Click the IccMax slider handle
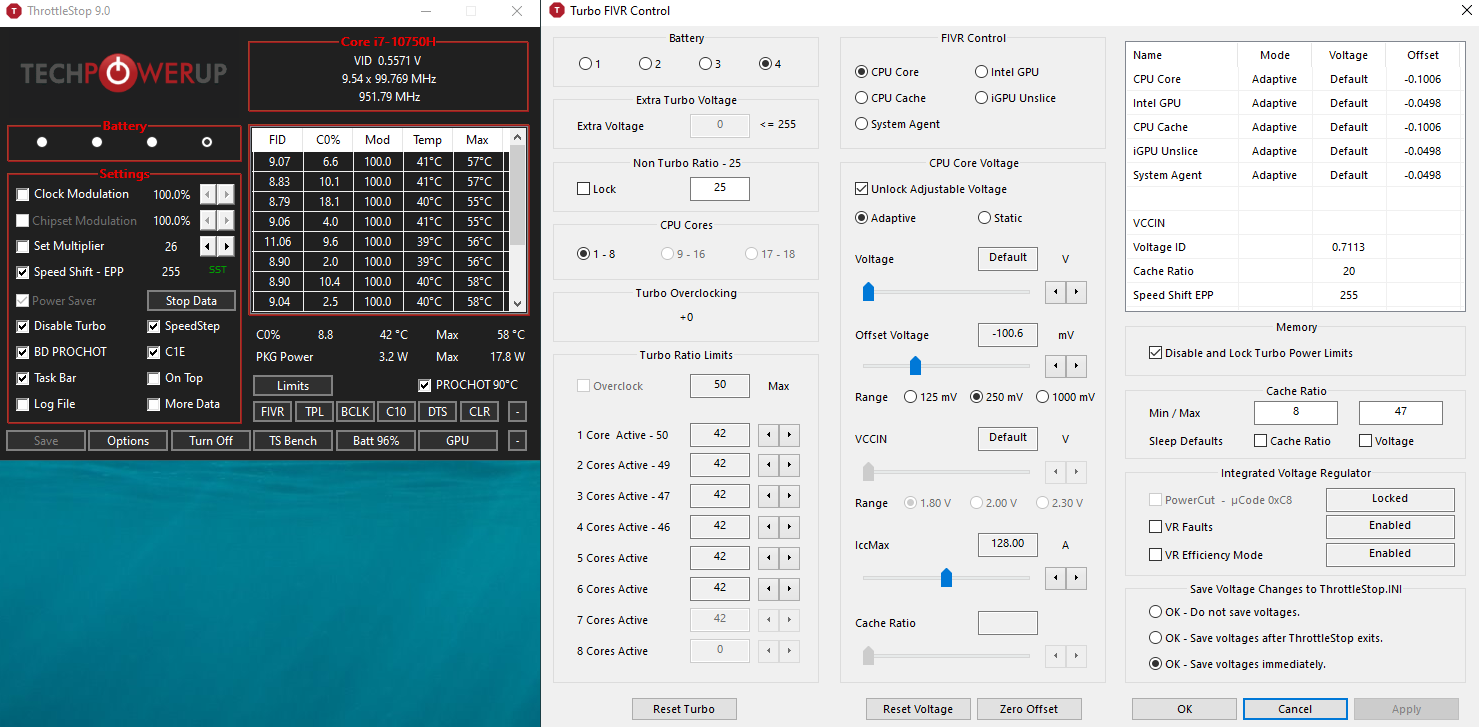The image size is (1479, 727). coord(946,578)
